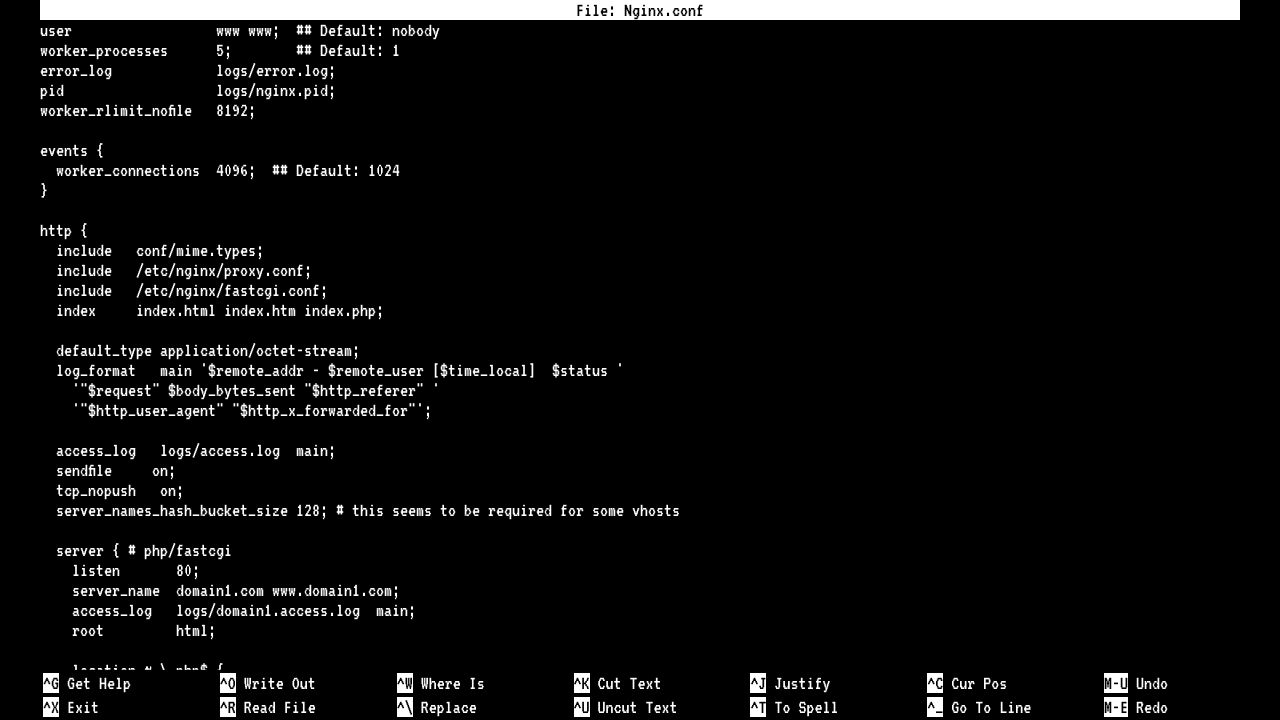
Task: Click the '$http_x_forwarded_for' variable
Action: (324, 411)
